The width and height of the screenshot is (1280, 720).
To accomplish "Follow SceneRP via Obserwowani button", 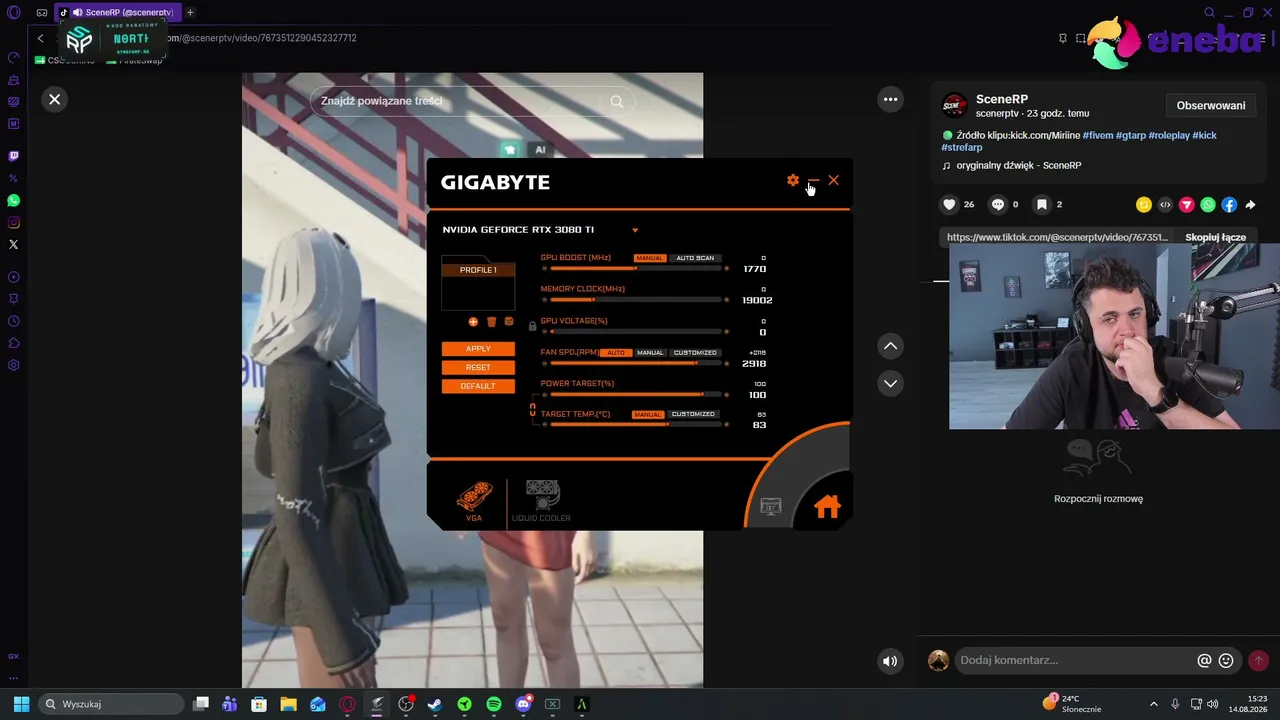I will coord(1211,106).
